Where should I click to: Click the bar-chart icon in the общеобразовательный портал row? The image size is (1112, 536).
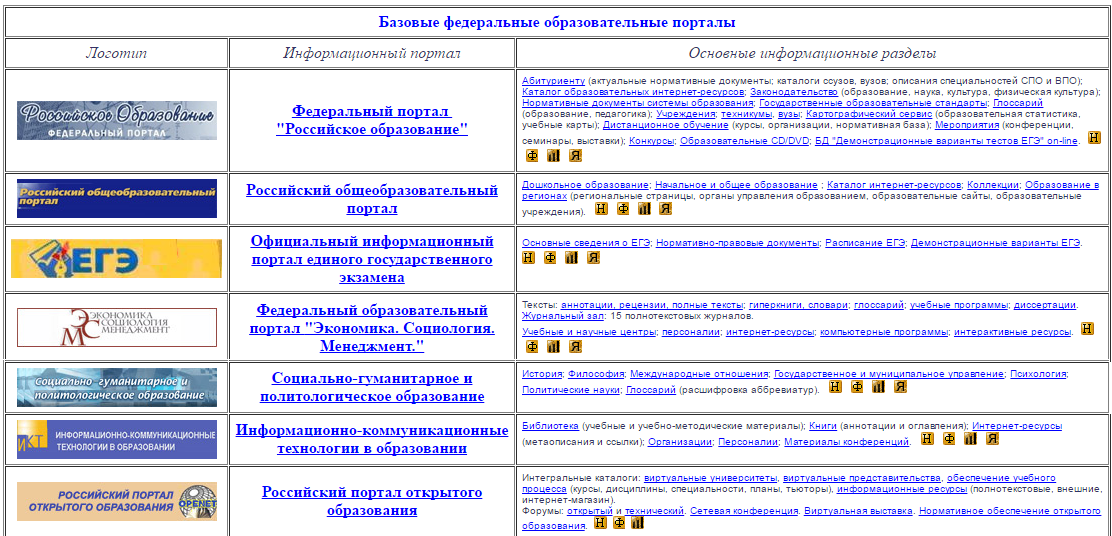[644, 208]
